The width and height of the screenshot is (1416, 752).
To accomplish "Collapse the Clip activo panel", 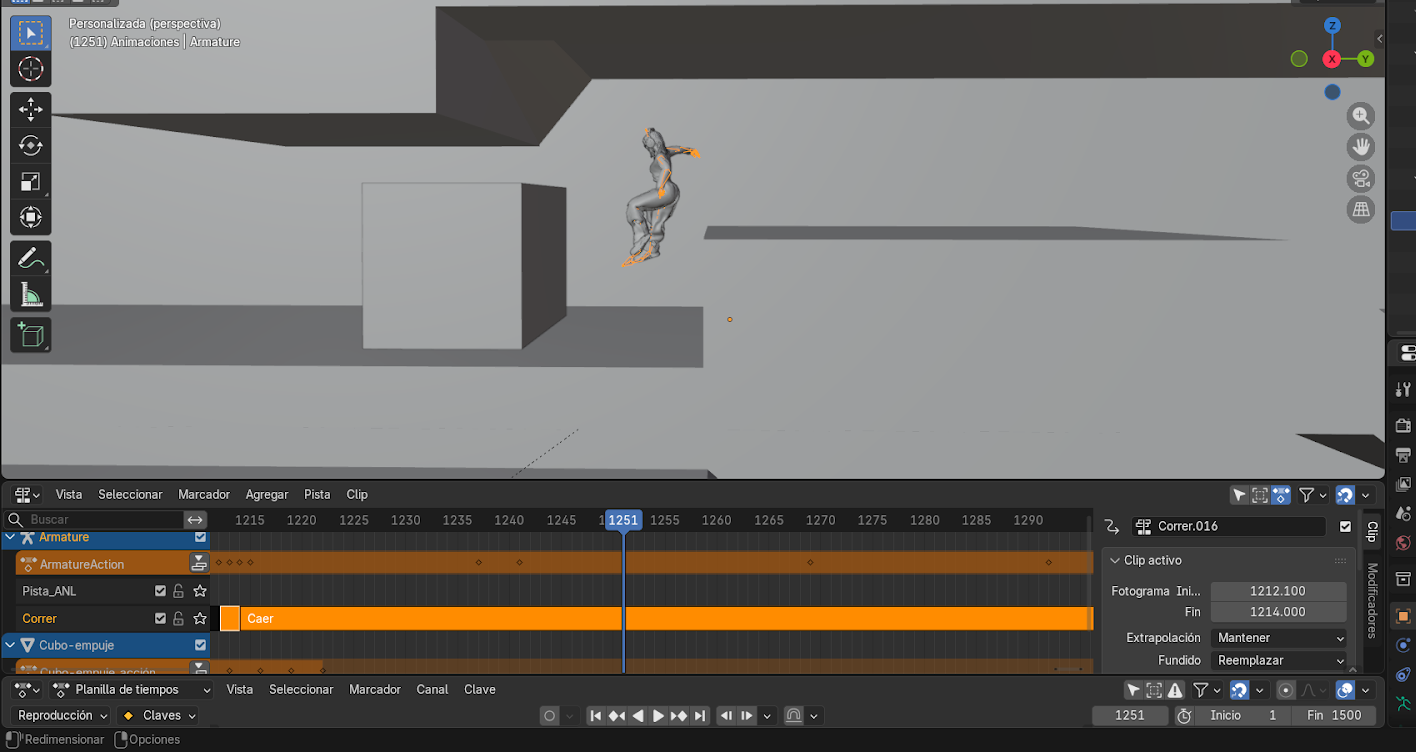I will click(x=1115, y=561).
